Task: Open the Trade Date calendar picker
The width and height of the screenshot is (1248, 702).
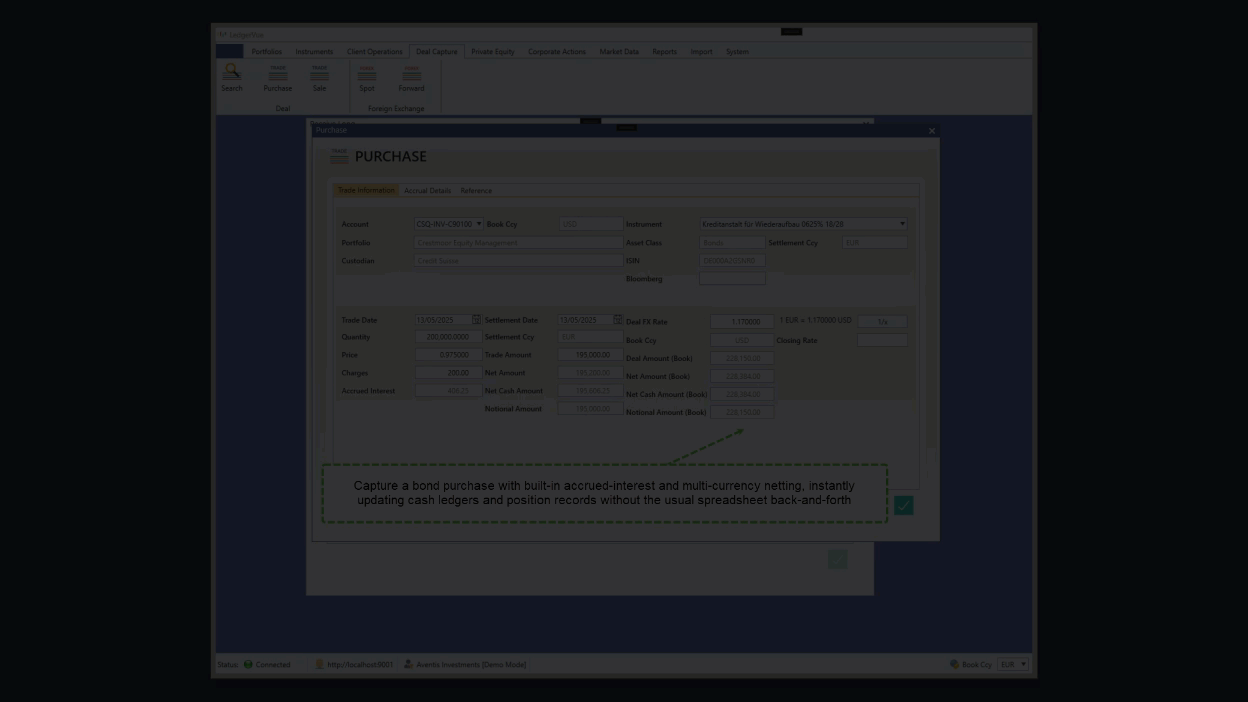Action: [477, 320]
